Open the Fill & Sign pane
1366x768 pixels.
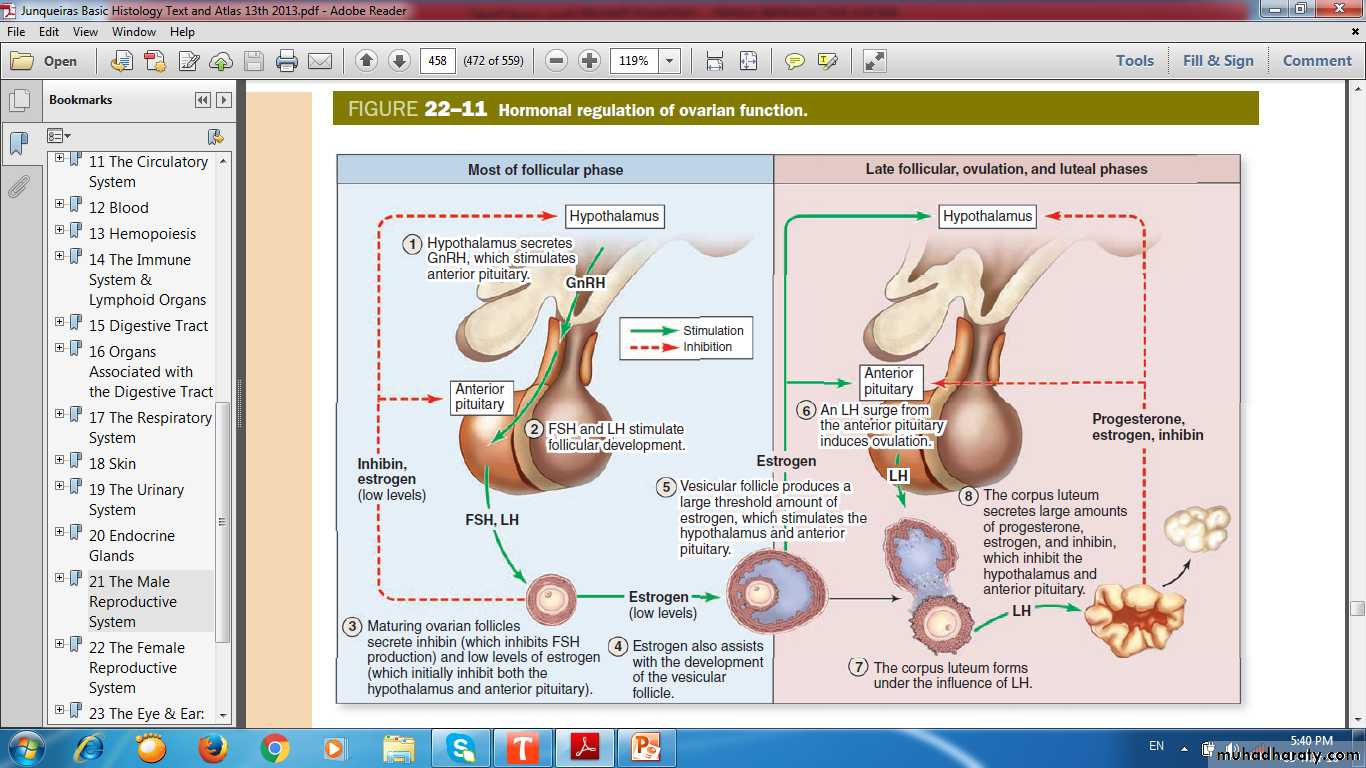click(x=1217, y=61)
